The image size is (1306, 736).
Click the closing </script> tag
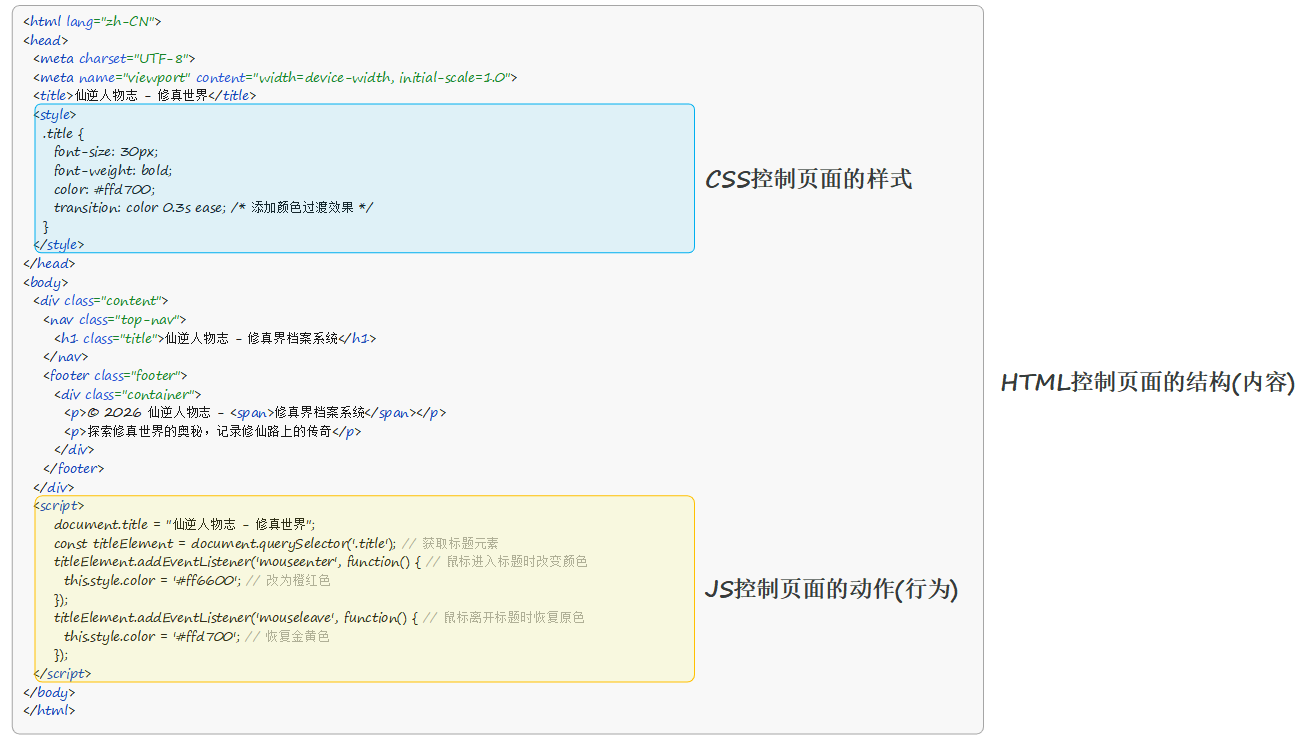pos(64,674)
